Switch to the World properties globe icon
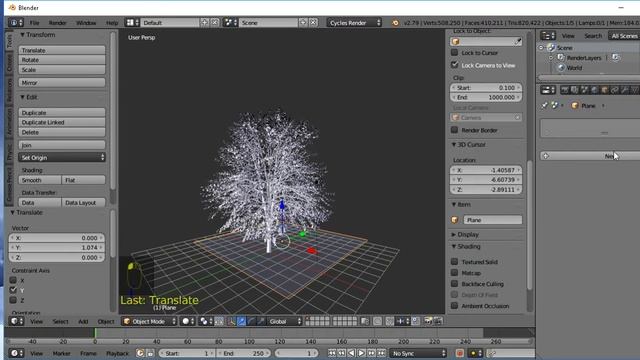This screenshot has height=360, width=640. [594, 90]
